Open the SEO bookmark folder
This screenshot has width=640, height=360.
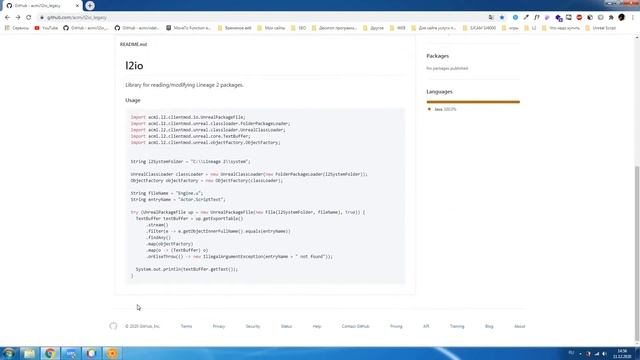click(298, 28)
